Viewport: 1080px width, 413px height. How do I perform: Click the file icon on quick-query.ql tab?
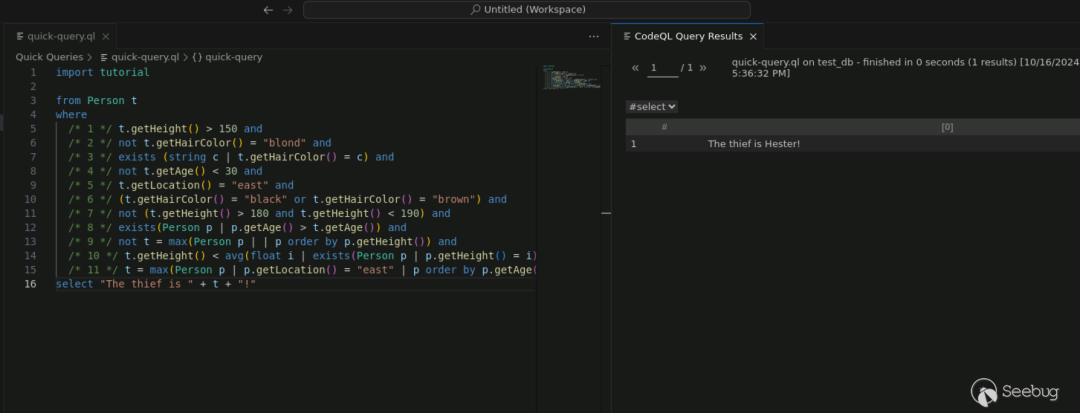pos(20,36)
